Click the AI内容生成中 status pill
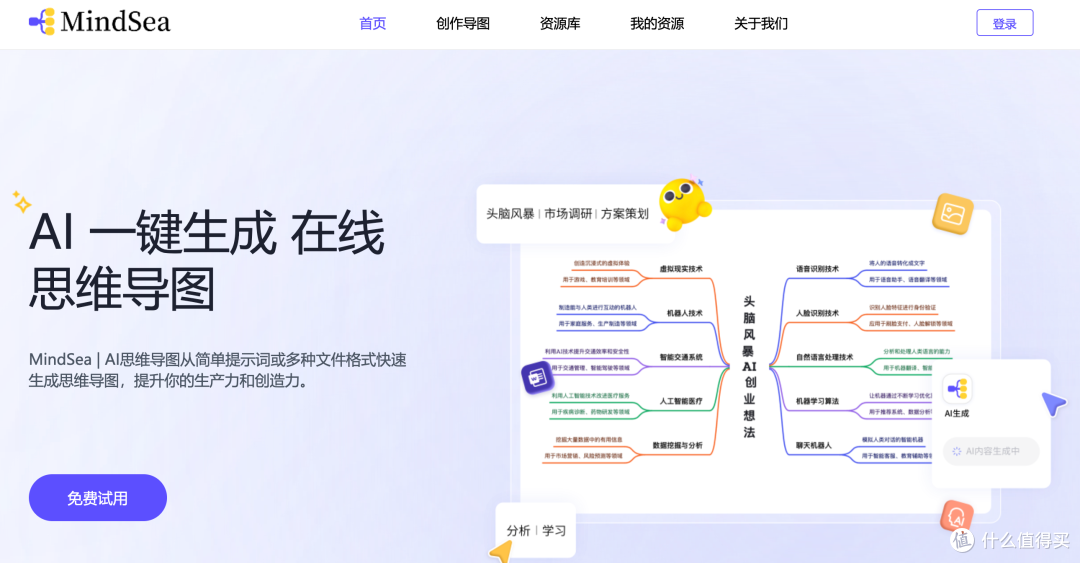Screen dimensions: 1080x563 pos(990,451)
